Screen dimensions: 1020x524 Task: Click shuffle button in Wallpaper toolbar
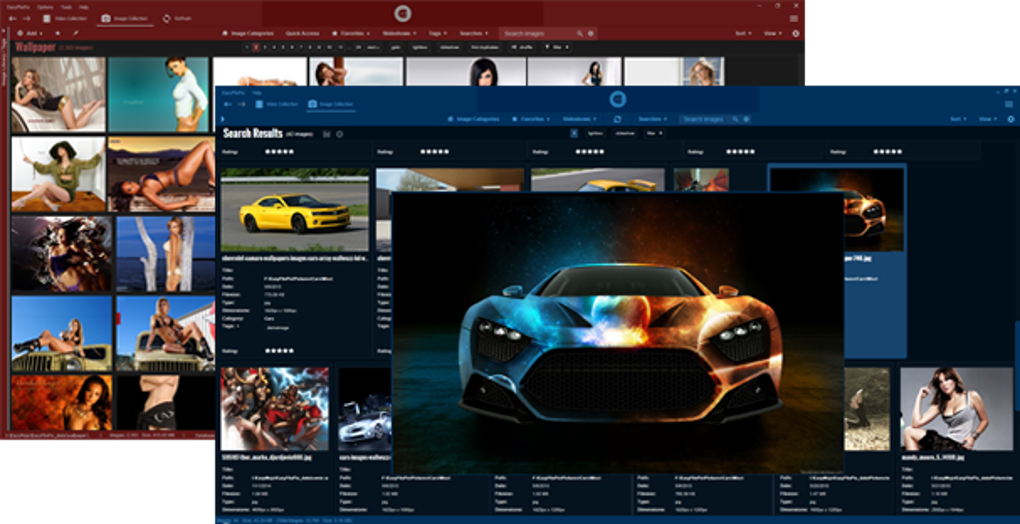pos(521,47)
